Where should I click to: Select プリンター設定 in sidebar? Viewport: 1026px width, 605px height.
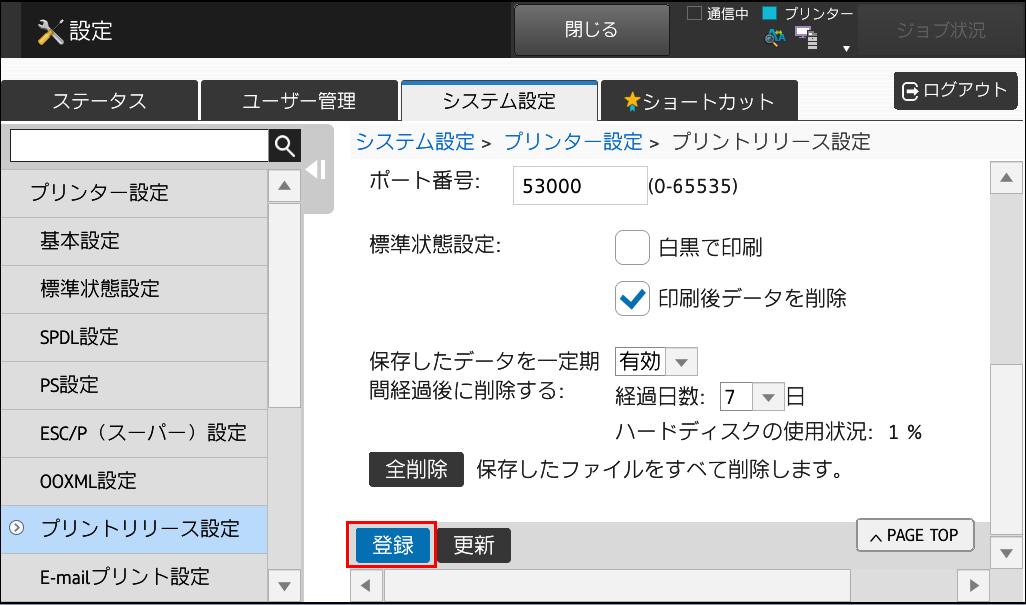tap(134, 193)
